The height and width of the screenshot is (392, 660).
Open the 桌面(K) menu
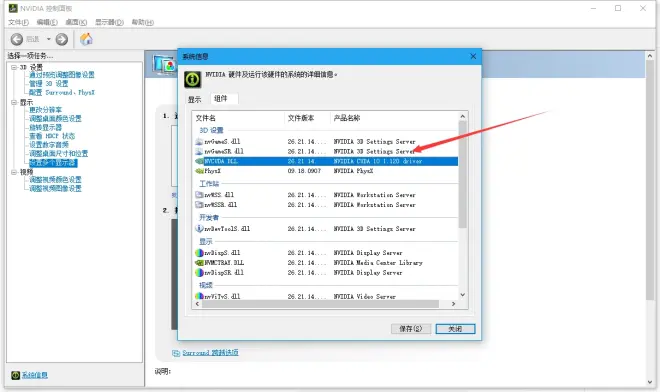[x=76, y=22]
